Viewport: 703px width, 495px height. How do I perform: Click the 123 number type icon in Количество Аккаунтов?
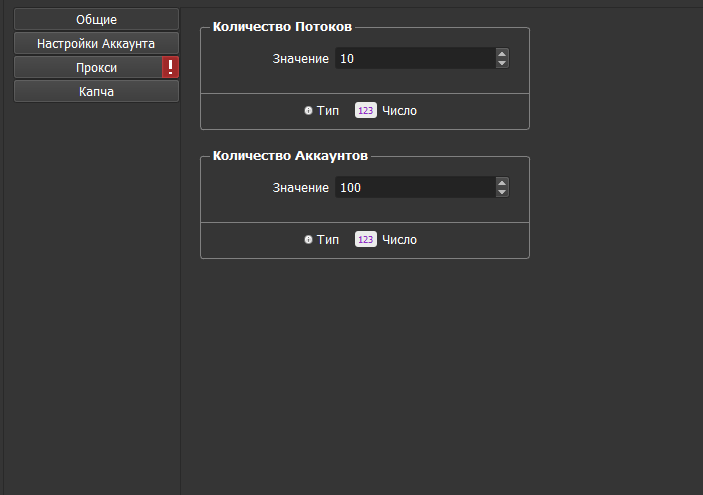pyautogui.click(x=365, y=240)
